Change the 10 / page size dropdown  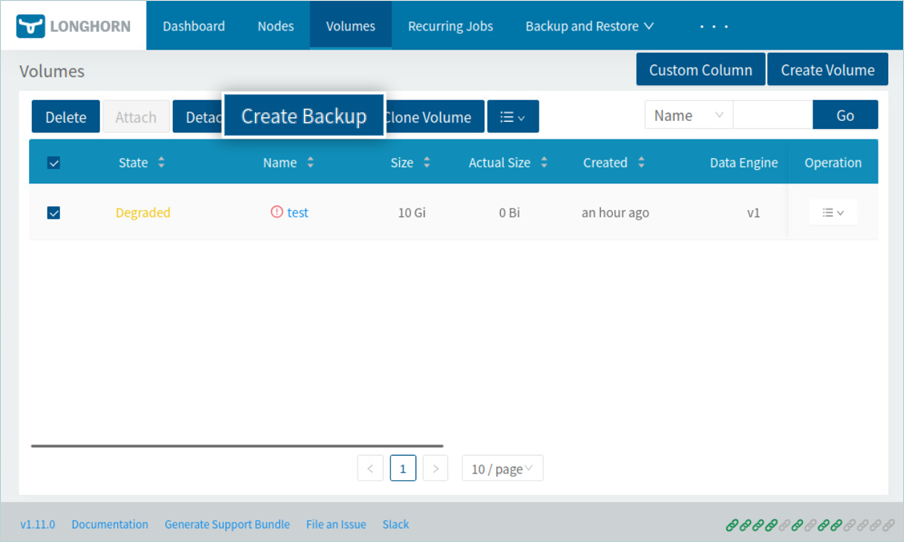click(x=502, y=468)
